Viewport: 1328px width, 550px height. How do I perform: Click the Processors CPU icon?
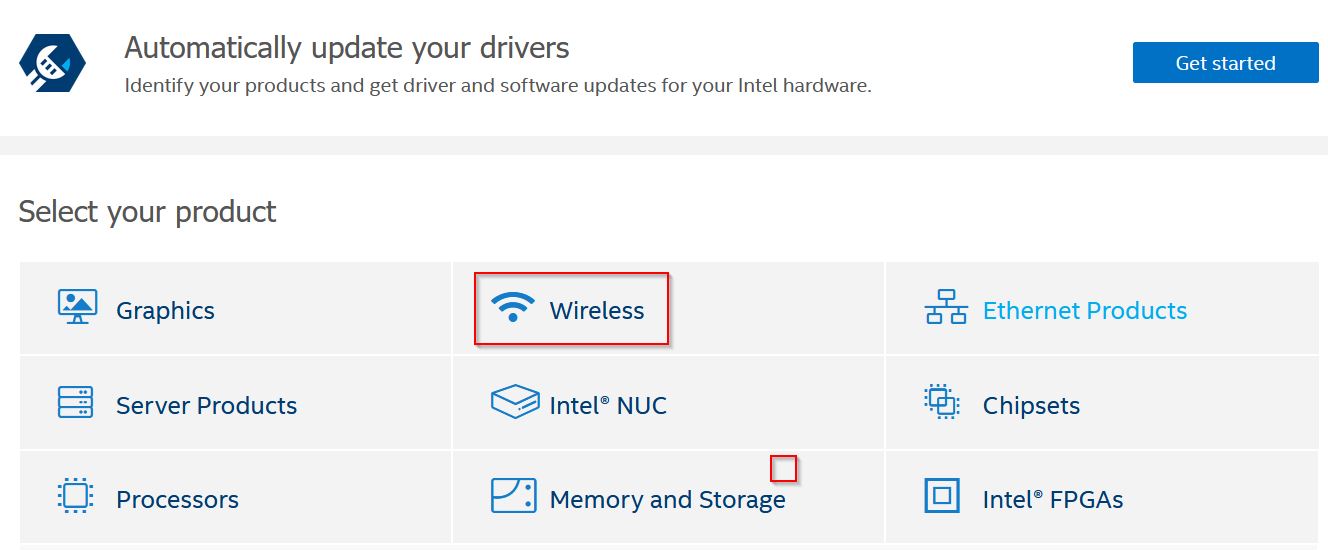tap(76, 495)
